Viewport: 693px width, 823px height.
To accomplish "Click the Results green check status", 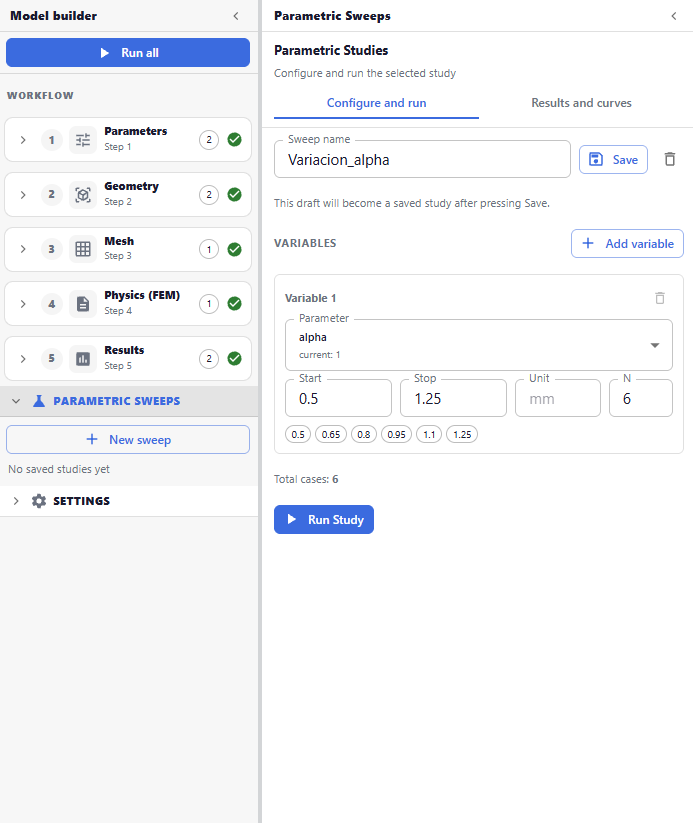I will click(235, 358).
